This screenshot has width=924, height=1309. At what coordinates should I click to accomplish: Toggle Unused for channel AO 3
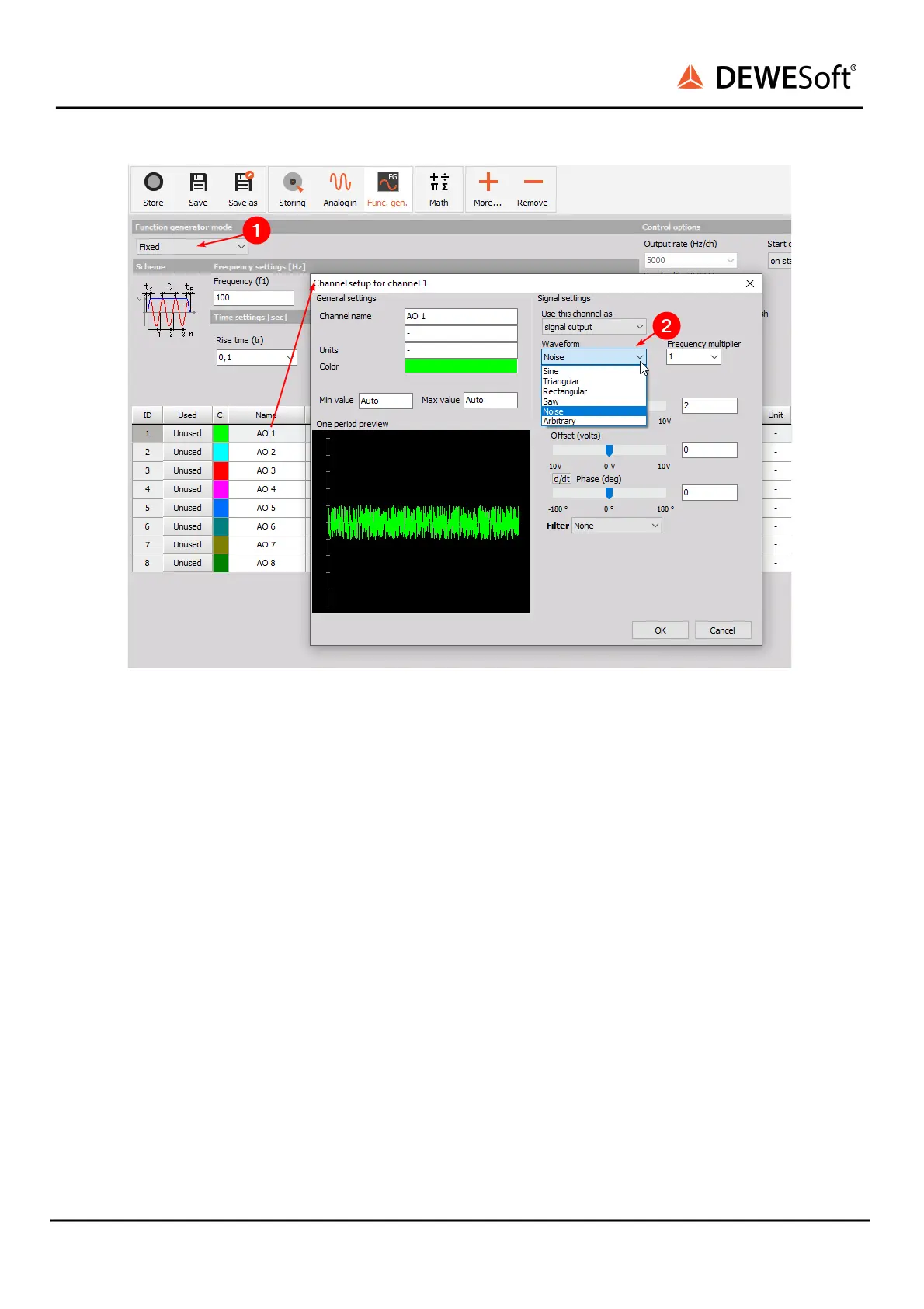(187, 470)
